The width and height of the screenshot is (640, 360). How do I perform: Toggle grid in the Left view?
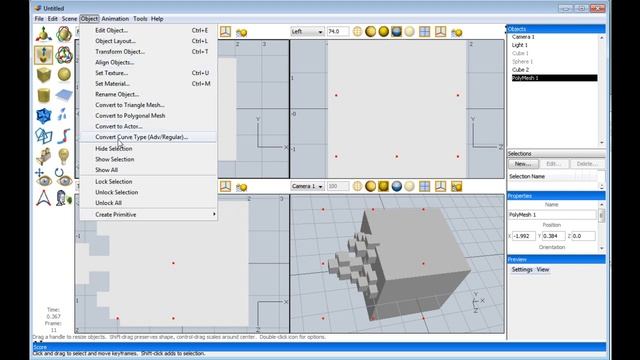click(424, 31)
